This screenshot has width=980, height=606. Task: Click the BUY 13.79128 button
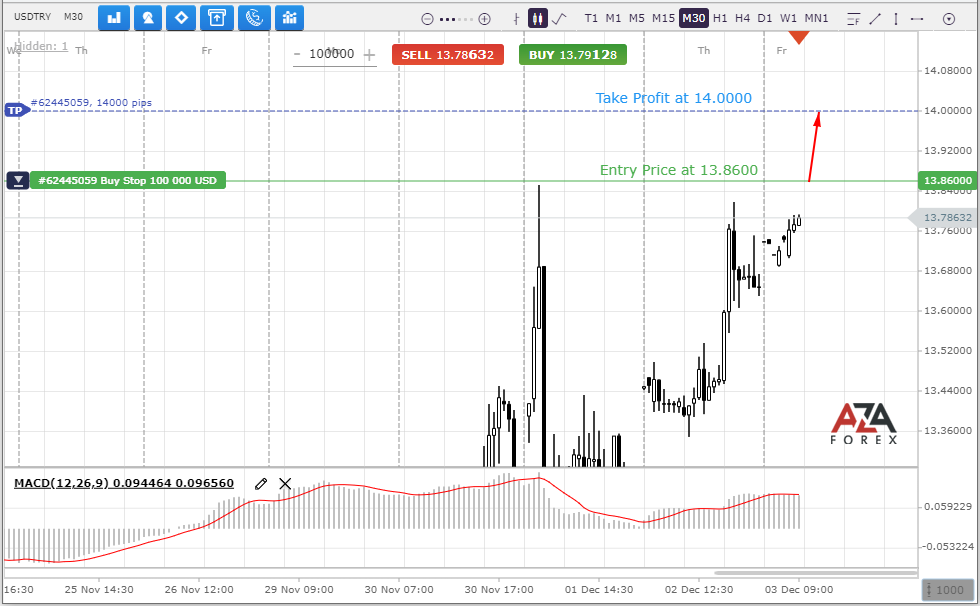(x=572, y=55)
